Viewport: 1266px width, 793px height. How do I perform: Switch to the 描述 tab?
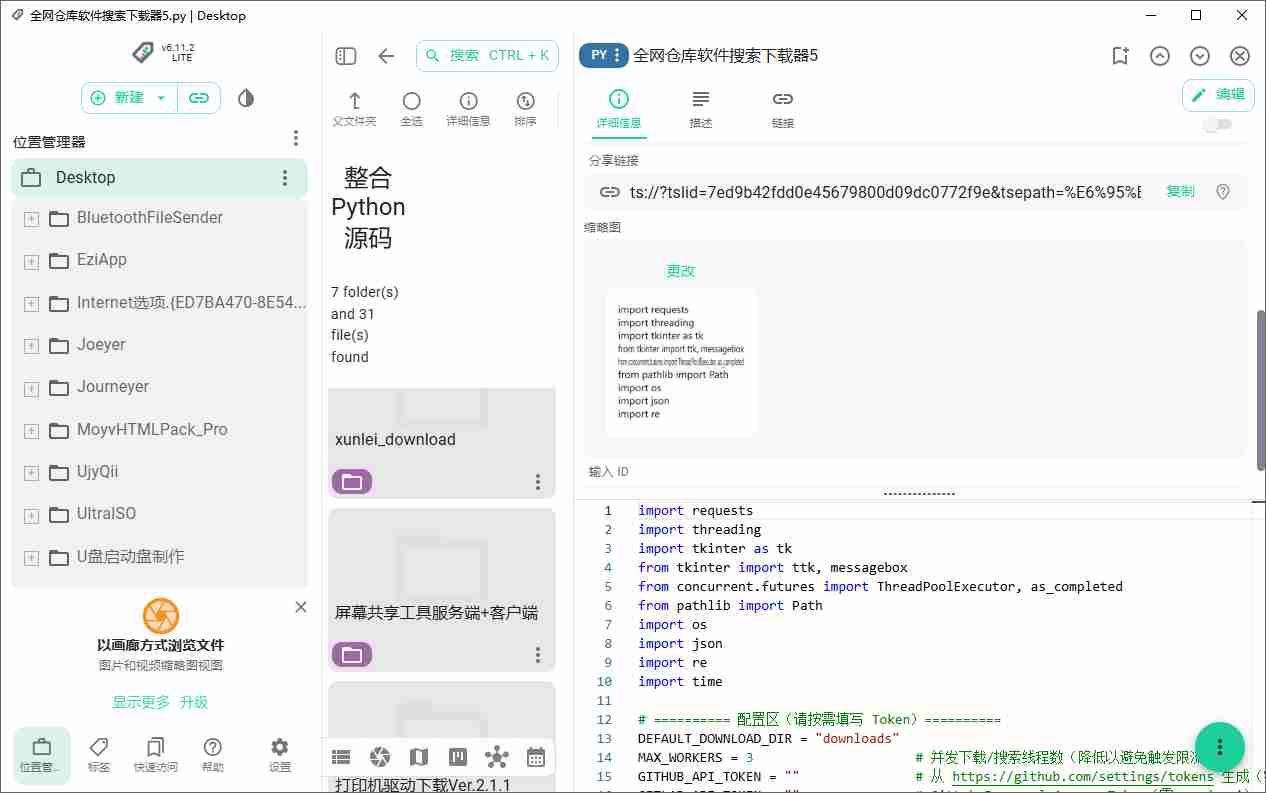click(x=701, y=110)
